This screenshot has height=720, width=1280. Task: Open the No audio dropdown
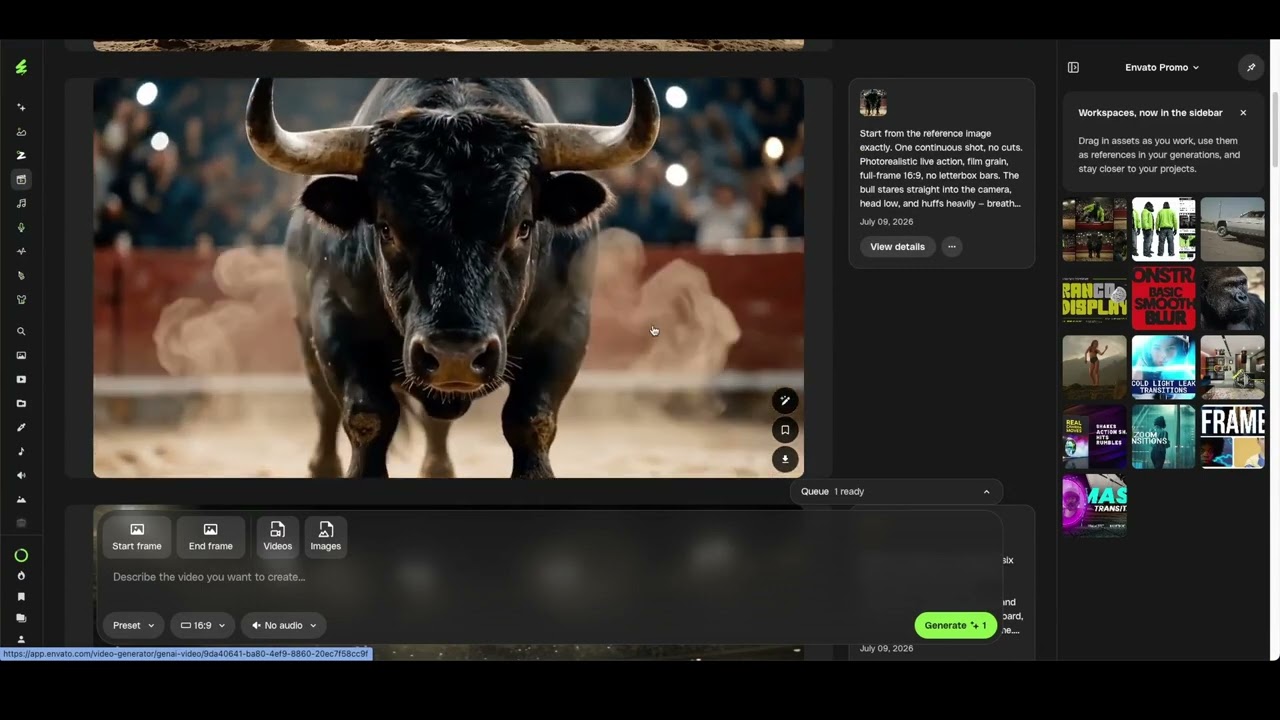284,625
